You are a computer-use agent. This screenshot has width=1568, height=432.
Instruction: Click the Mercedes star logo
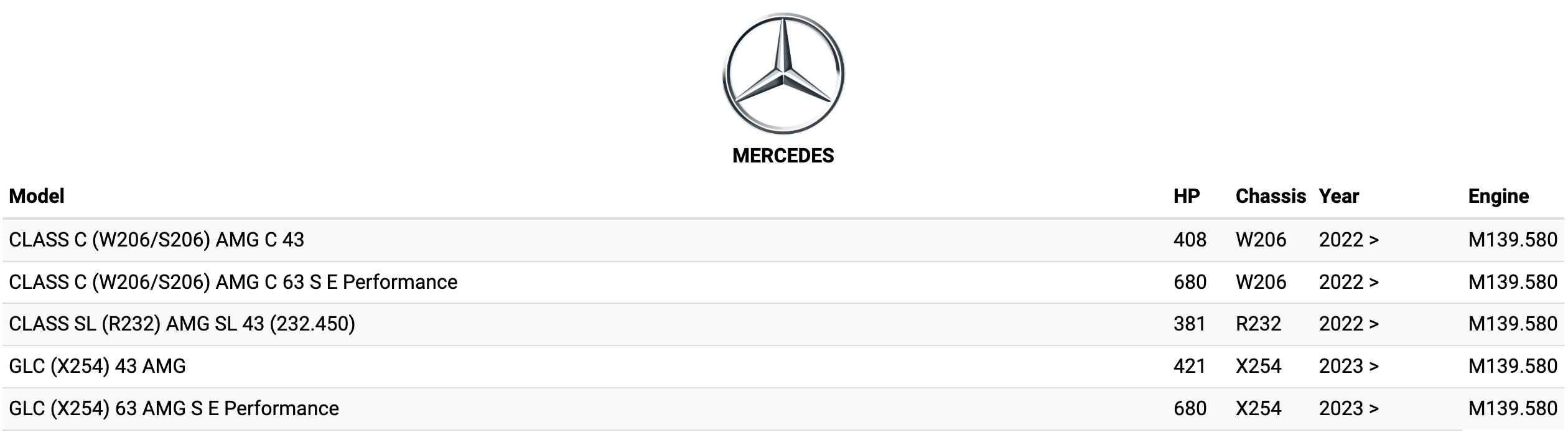pyautogui.click(x=783, y=73)
